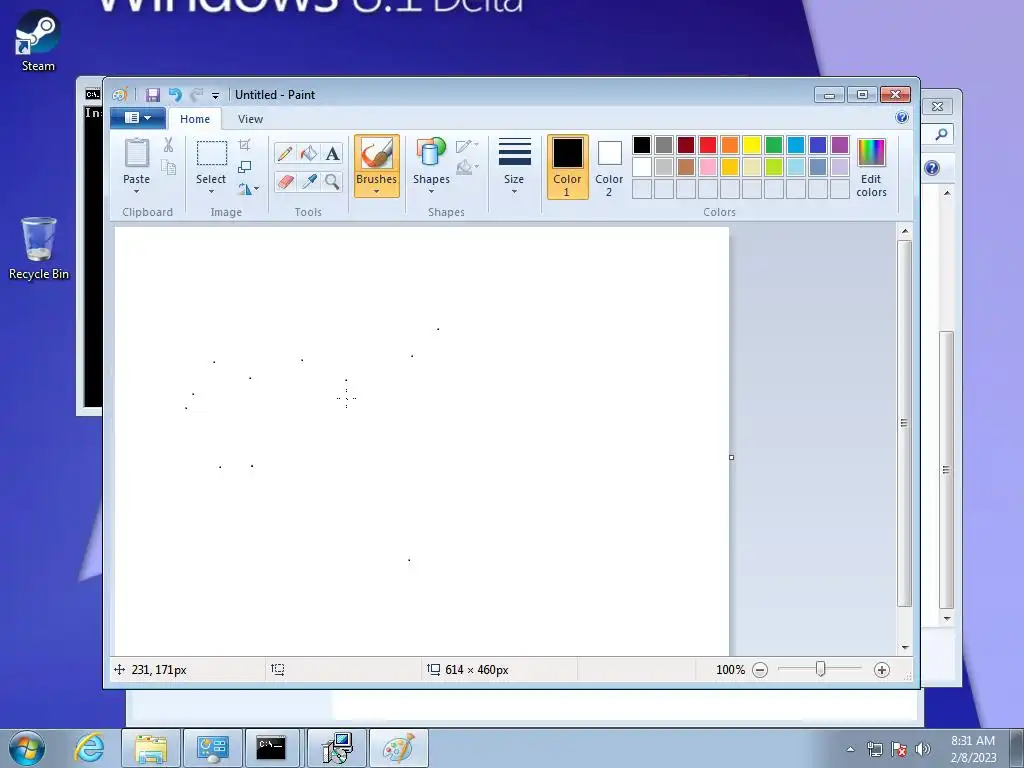
Task: Select the Magnifier tool
Action: click(x=332, y=182)
